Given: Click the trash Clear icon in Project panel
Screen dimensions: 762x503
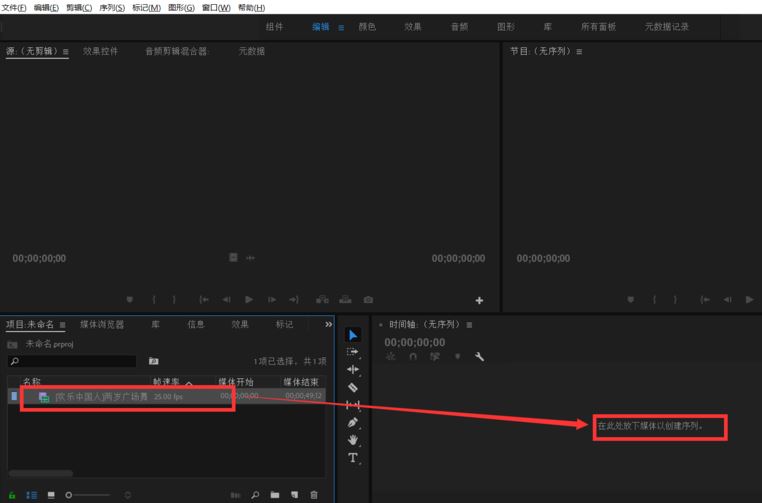Looking at the screenshot, I should click(x=314, y=495).
